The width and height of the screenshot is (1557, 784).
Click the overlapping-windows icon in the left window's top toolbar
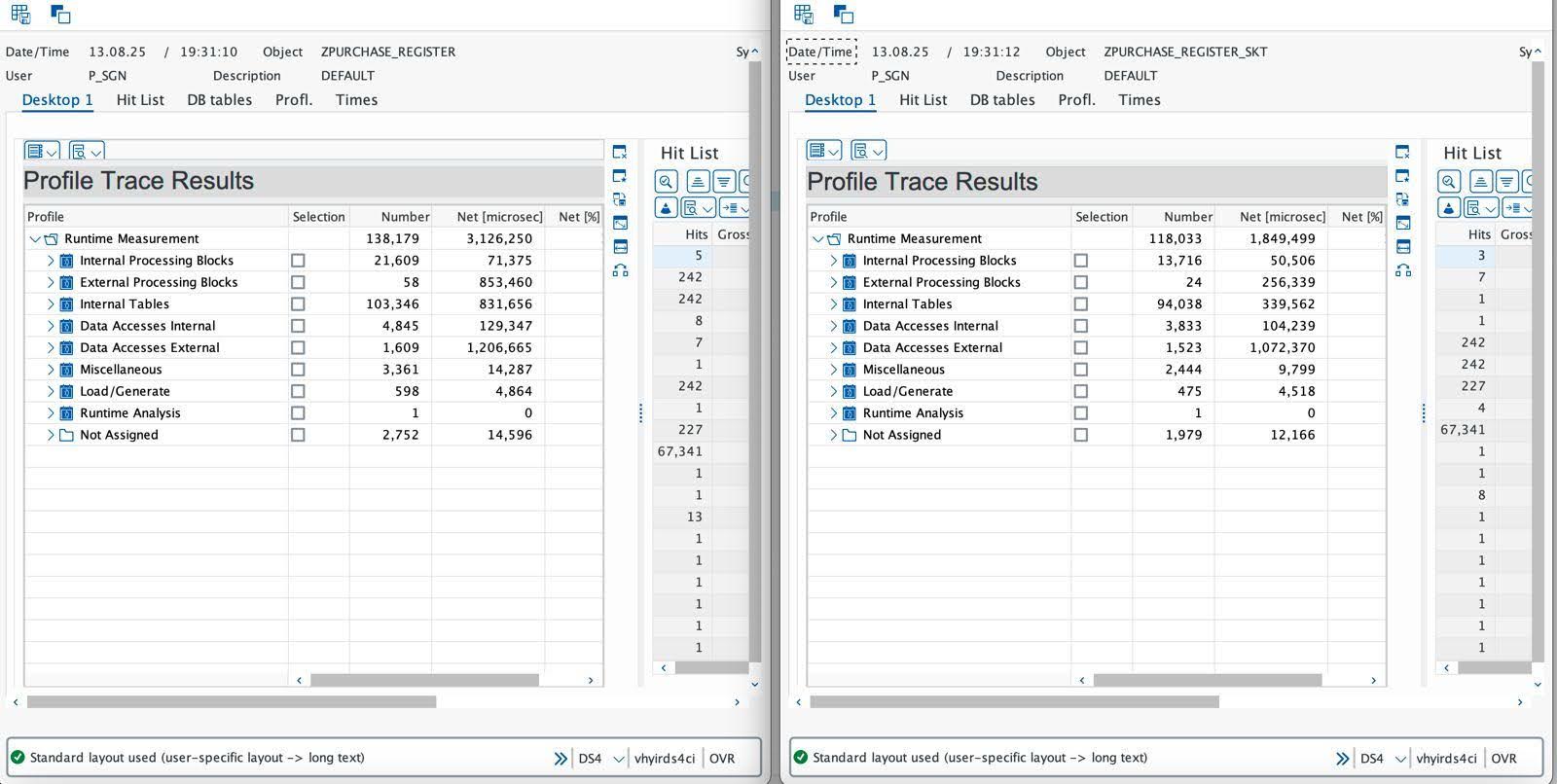(60, 14)
